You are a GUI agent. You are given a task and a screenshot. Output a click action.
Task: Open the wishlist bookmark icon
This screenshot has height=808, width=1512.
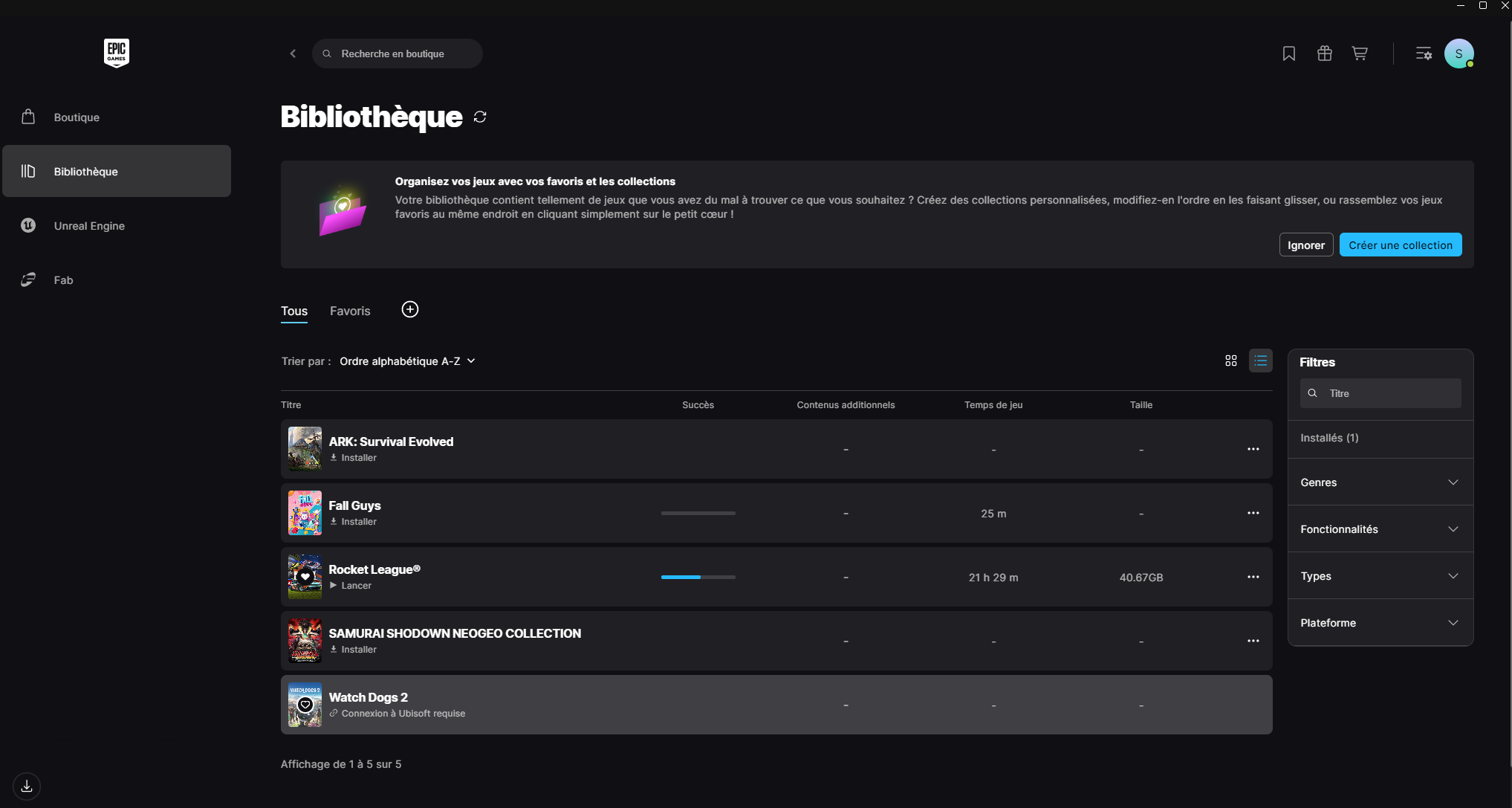1289,54
